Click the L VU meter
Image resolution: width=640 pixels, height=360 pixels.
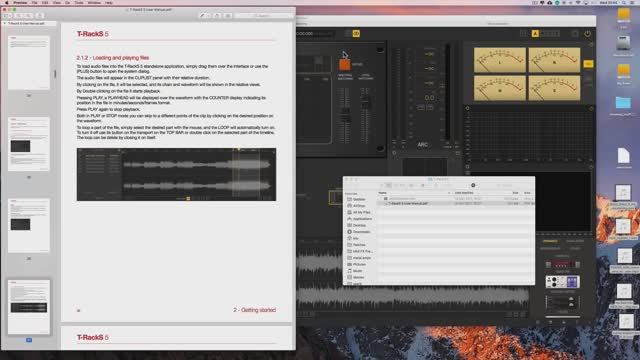[500, 60]
